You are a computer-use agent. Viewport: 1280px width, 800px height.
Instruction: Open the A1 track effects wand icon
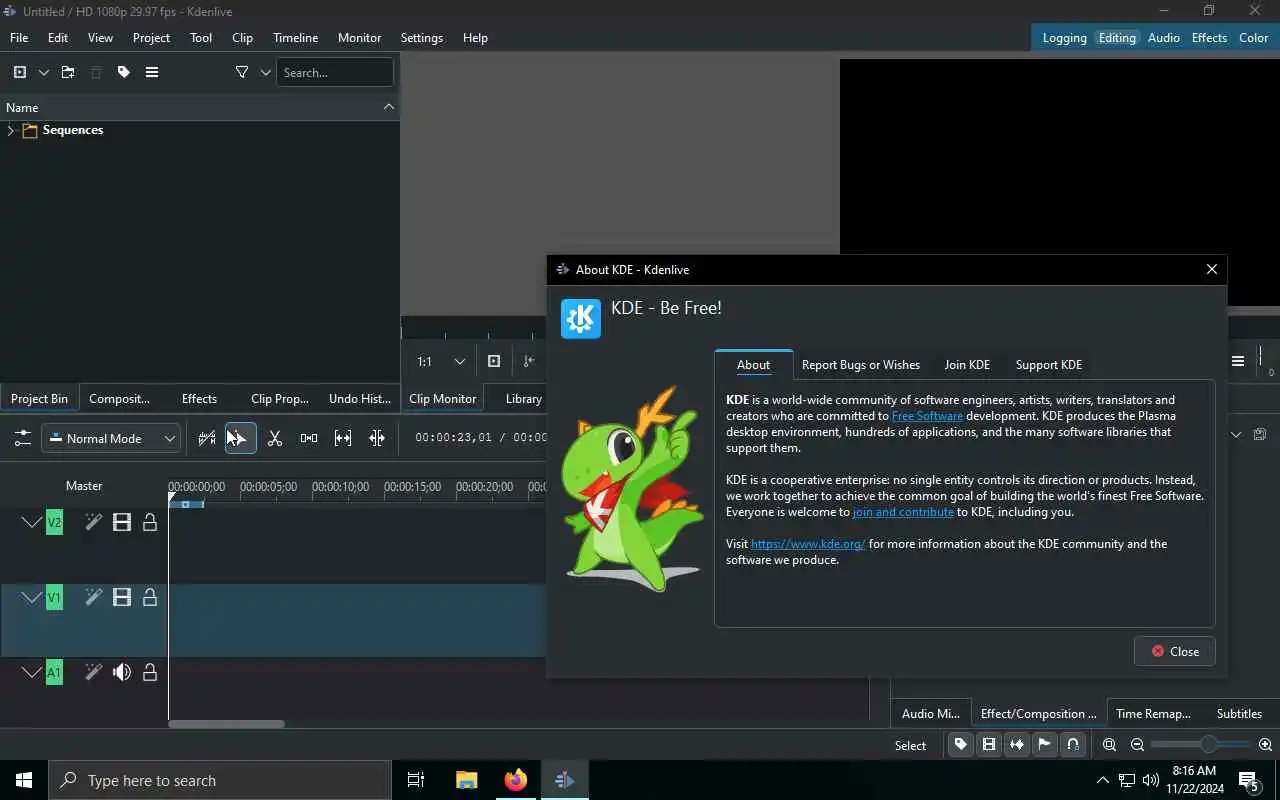tap(93, 672)
